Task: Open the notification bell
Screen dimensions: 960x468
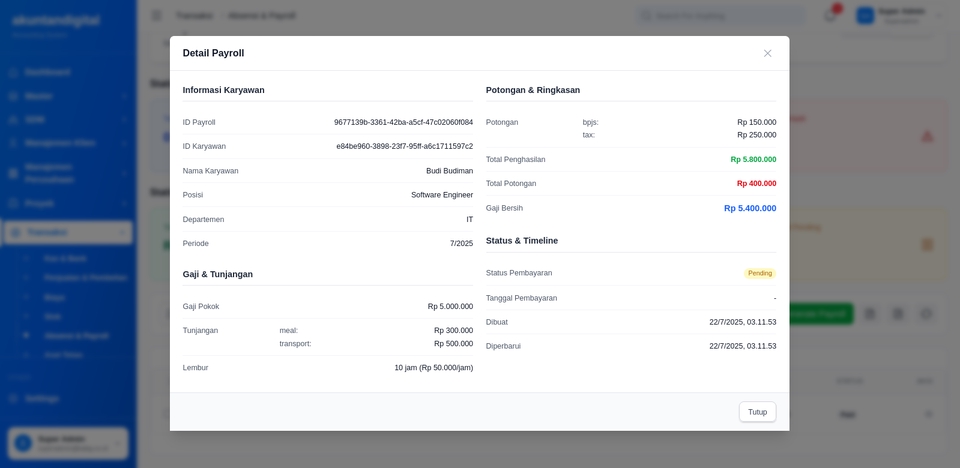Action: [829, 15]
